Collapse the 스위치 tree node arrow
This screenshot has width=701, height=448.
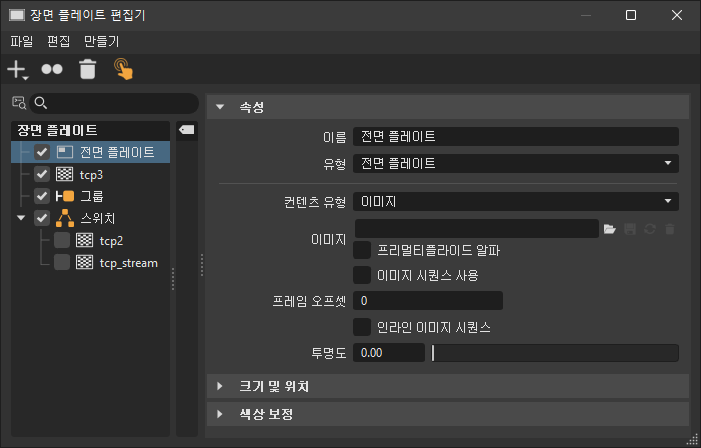click(21, 218)
